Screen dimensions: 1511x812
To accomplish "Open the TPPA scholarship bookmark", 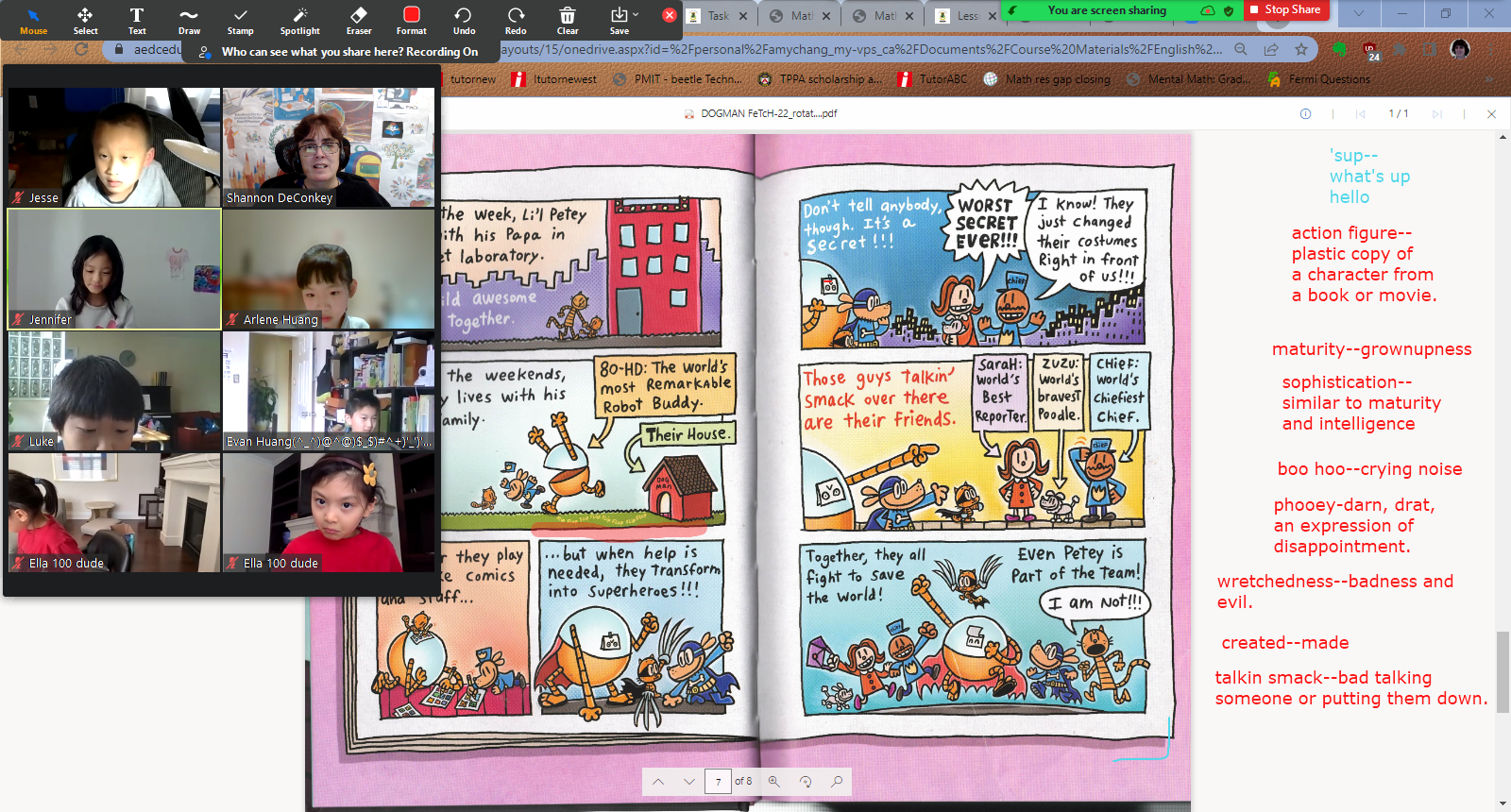I will coord(820,79).
